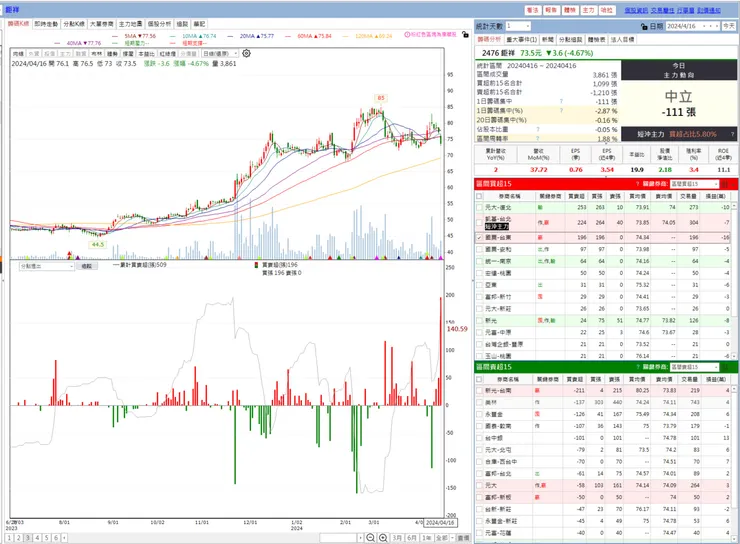Click the help icon beside 區間周轉率
The width and height of the screenshot is (740, 544).
[538, 139]
